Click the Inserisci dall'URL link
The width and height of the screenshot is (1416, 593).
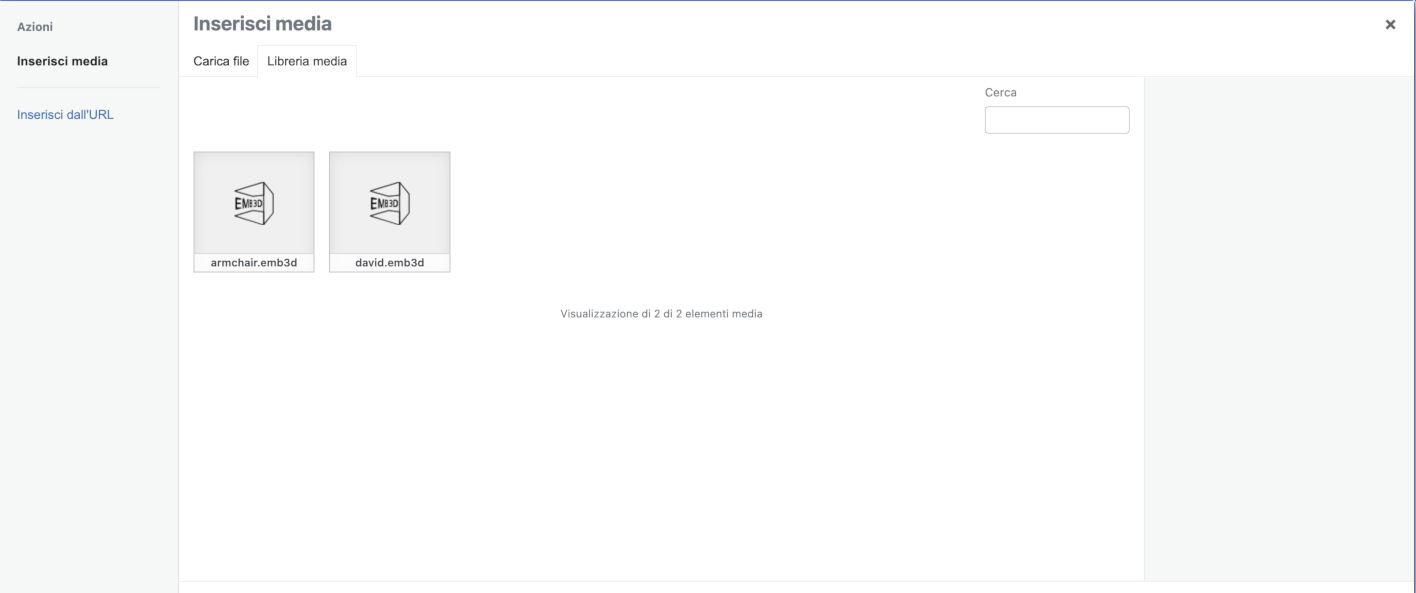tap(66, 114)
